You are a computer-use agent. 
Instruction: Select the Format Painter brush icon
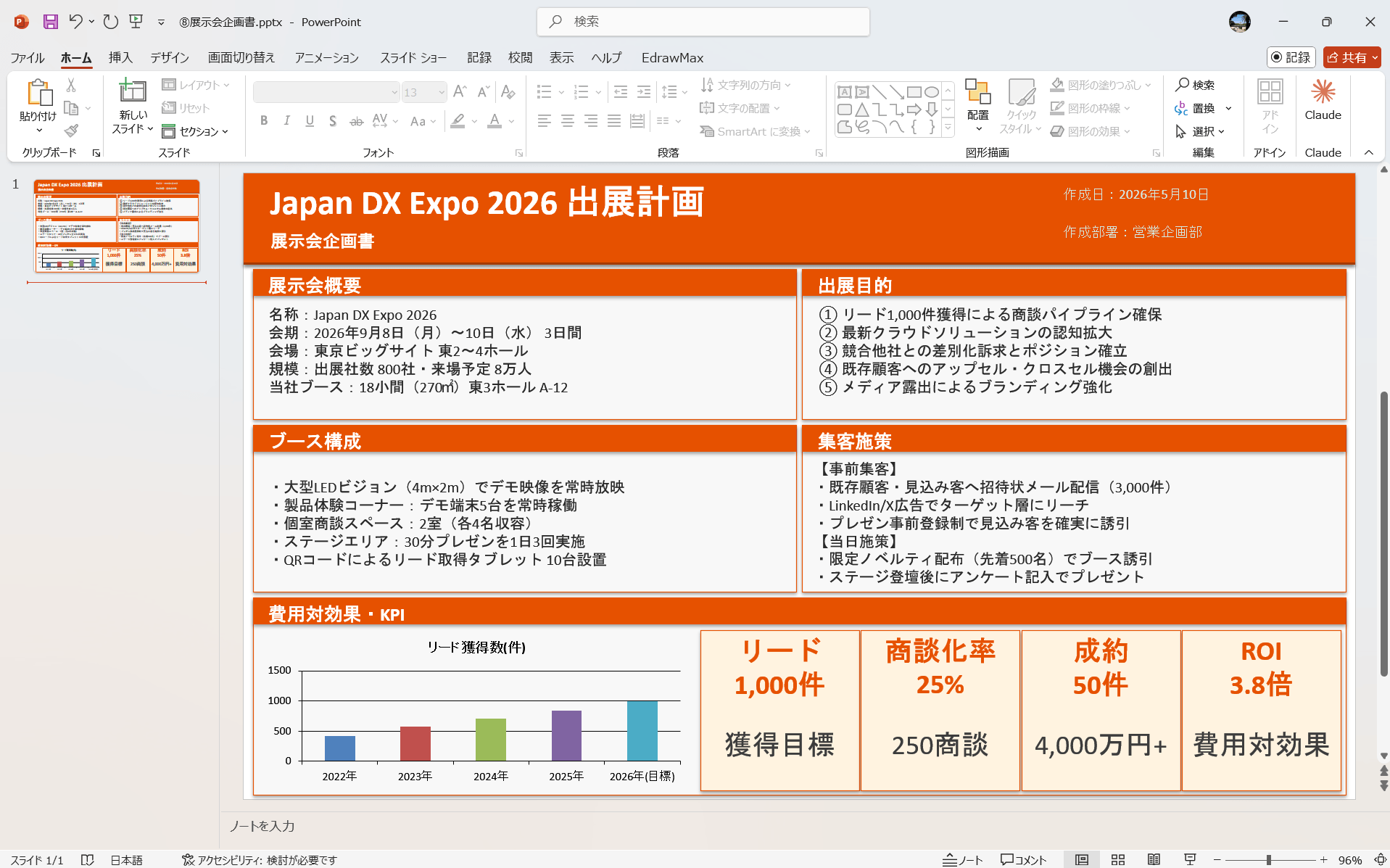71,131
